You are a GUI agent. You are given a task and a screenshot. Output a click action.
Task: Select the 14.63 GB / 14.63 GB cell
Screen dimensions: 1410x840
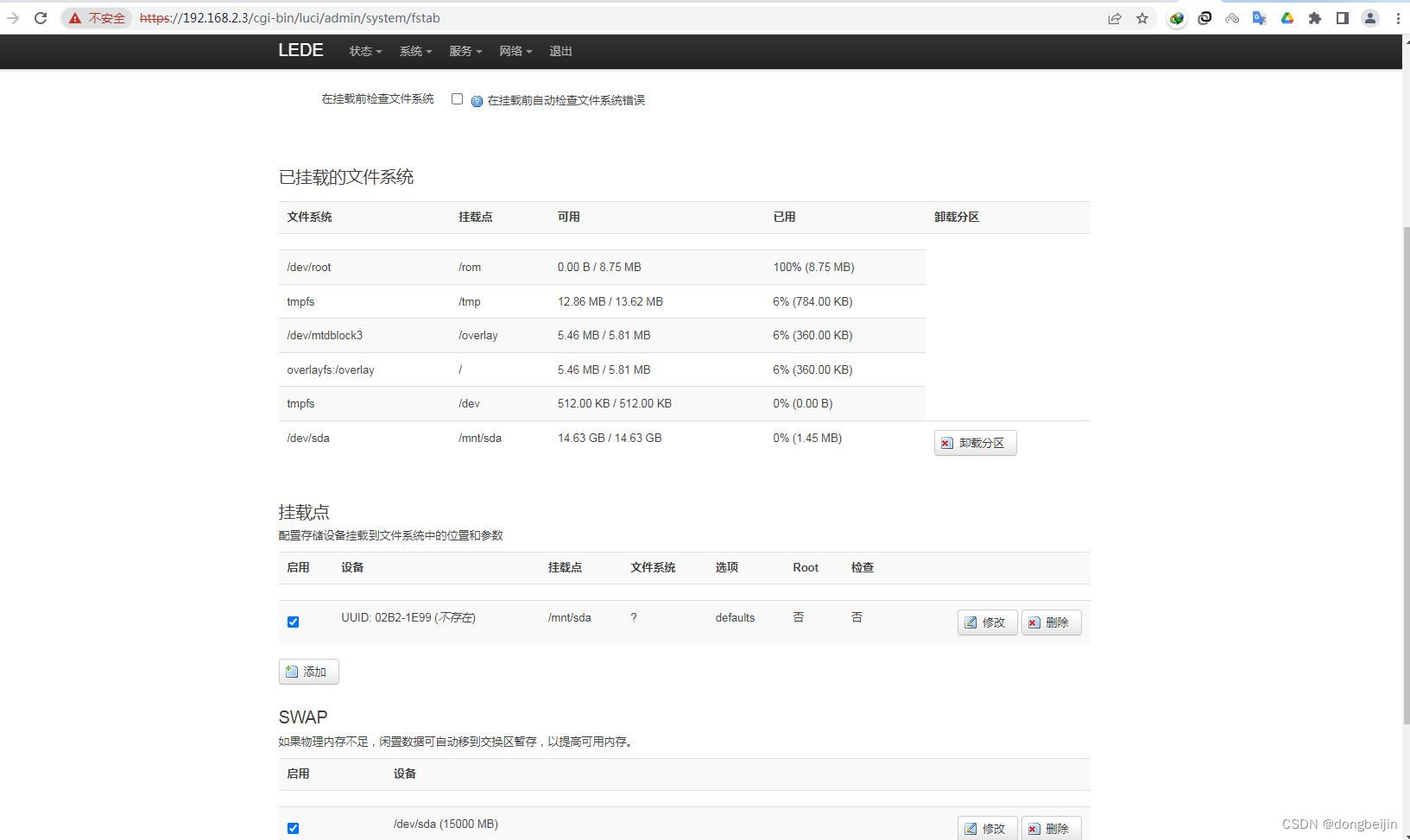(x=610, y=439)
